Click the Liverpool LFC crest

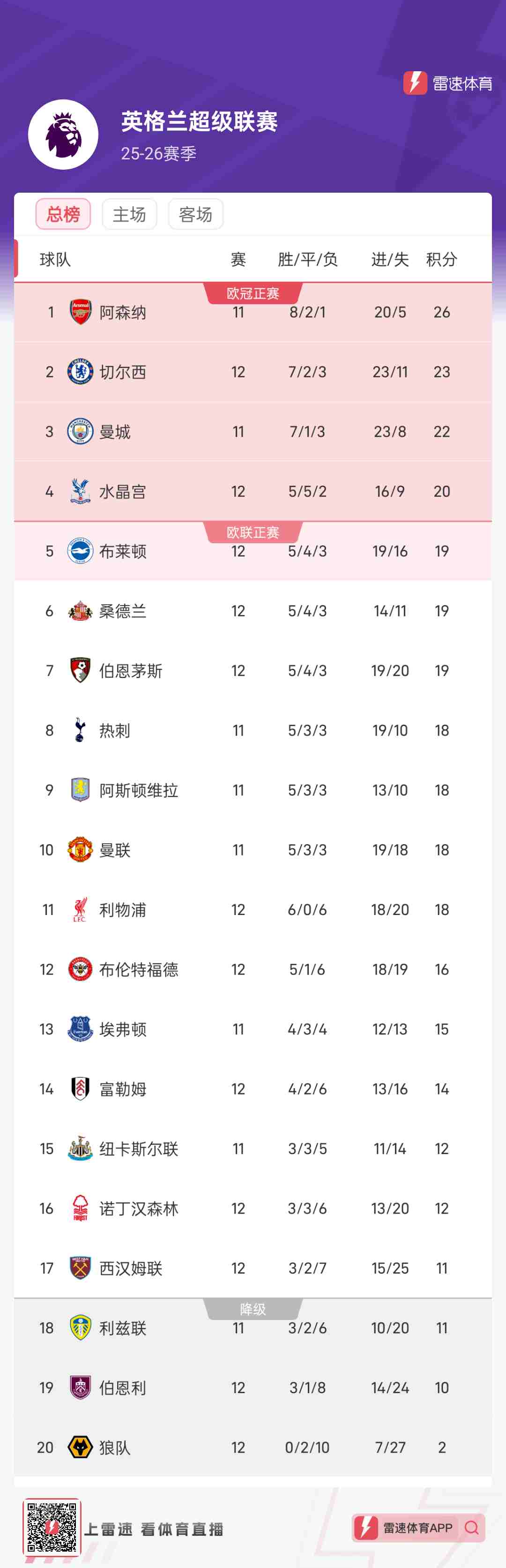point(80,909)
